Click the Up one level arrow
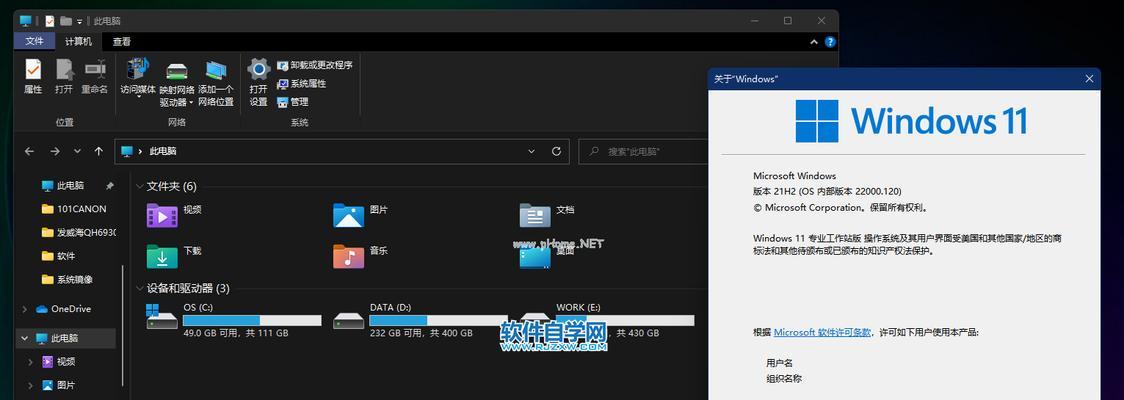 click(x=99, y=151)
